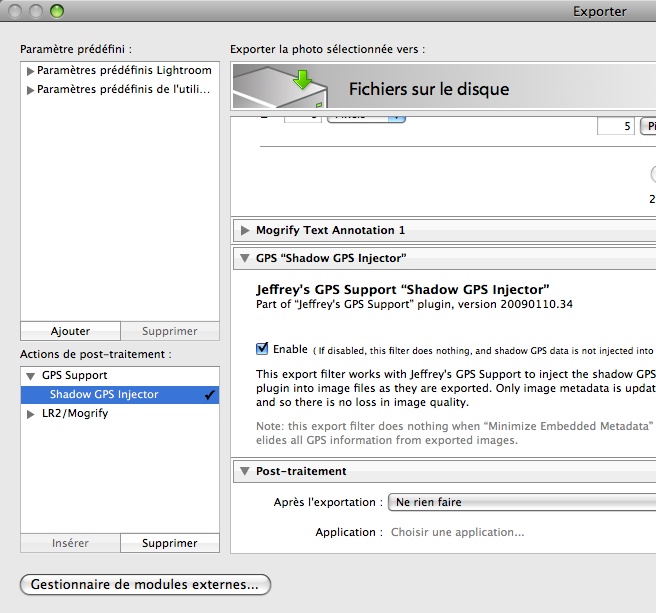Open the 'Après l'exportation' dropdown
This screenshot has width=656, height=613.
point(522,502)
